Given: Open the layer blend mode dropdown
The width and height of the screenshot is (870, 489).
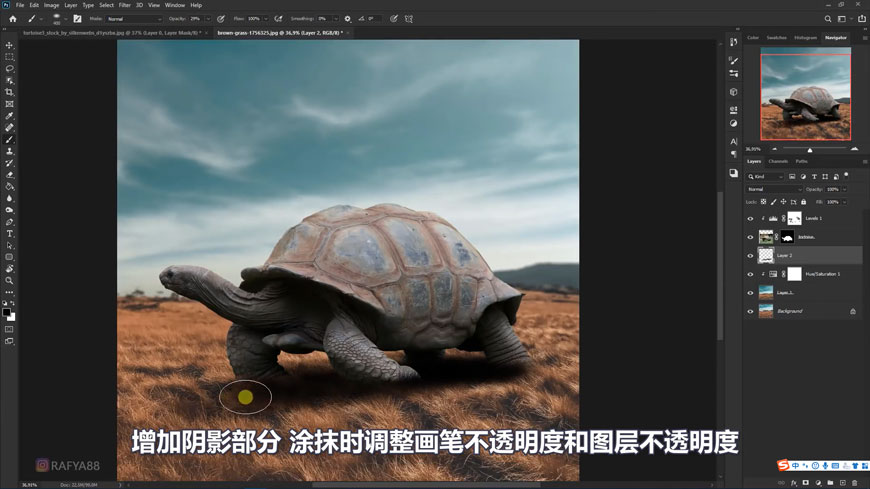Looking at the screenshot, I should 774,189.
